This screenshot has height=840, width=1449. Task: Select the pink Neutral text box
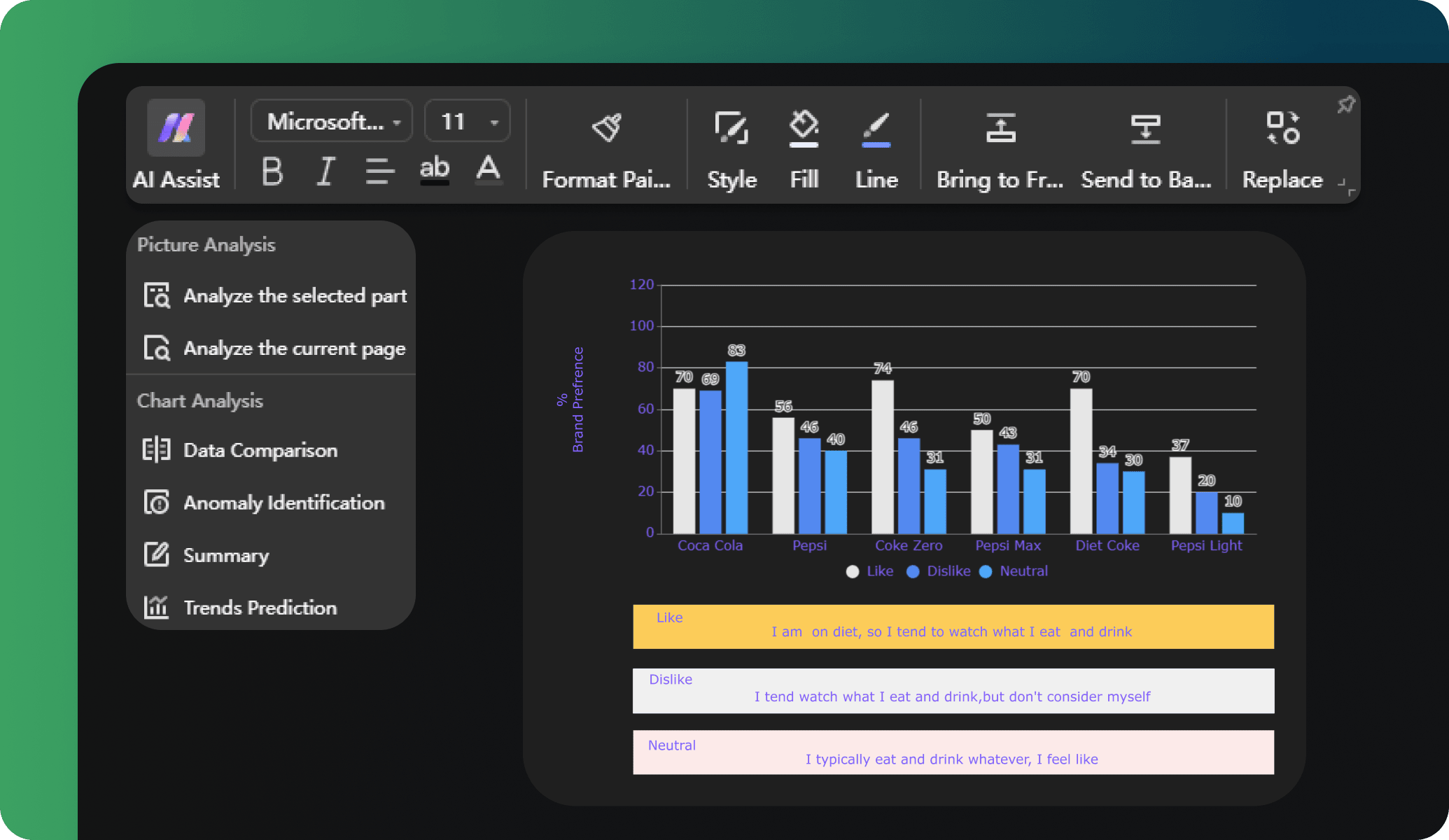tap(953, 752)
